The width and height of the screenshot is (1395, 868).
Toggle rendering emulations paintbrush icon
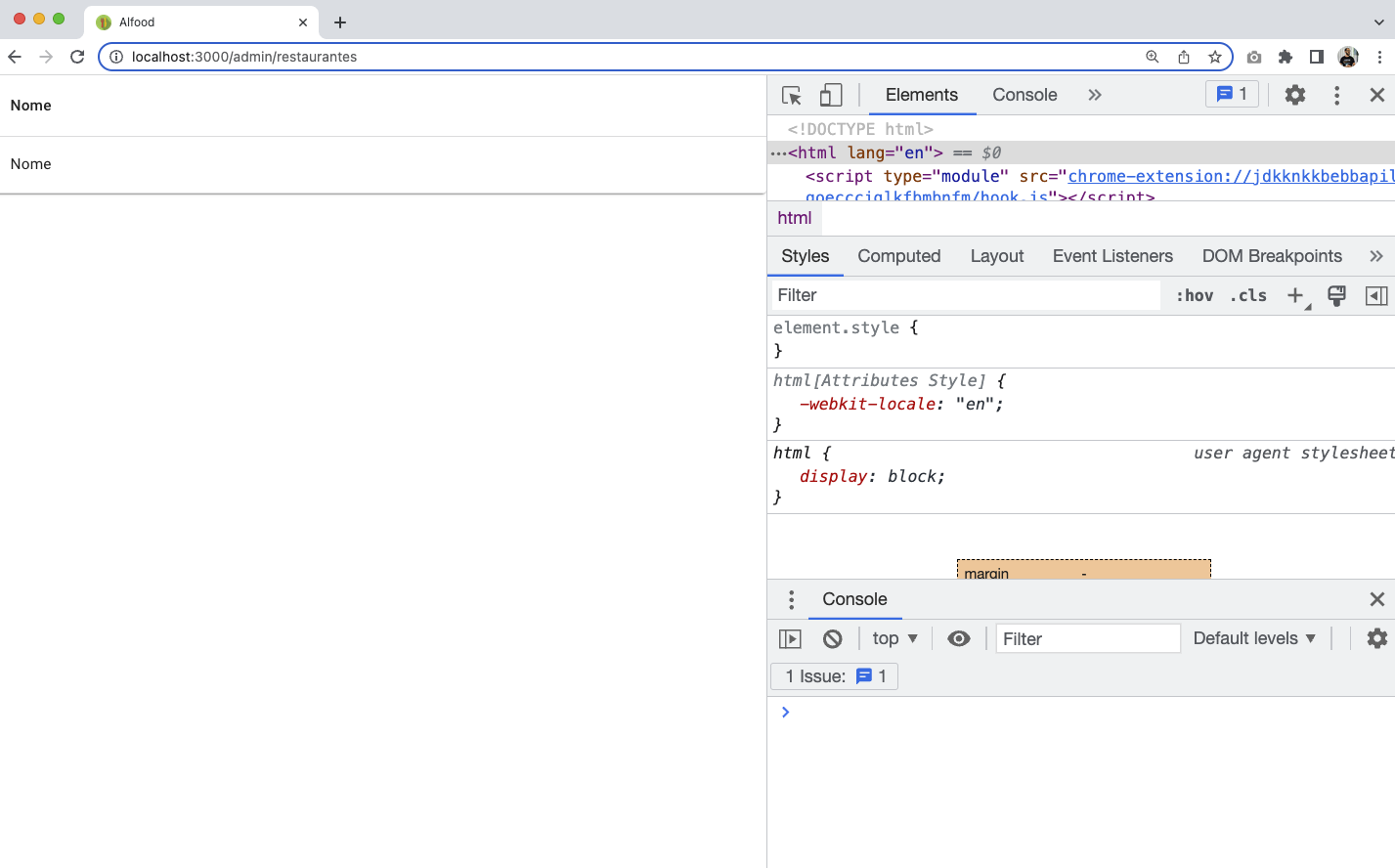pyautogui.click(x=1336, y=295)
